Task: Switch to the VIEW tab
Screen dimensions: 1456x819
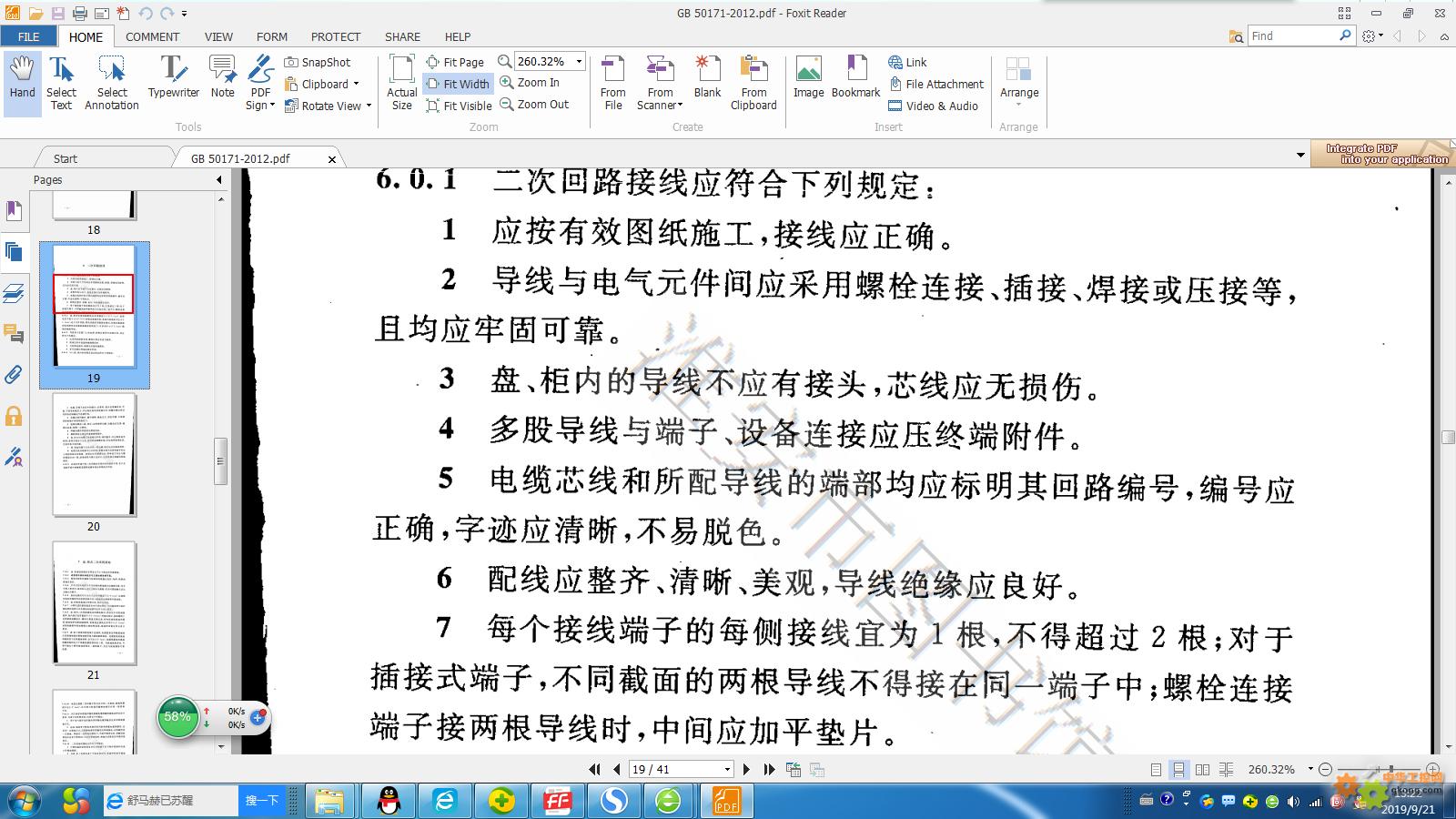Action: [x=218, y=36]
